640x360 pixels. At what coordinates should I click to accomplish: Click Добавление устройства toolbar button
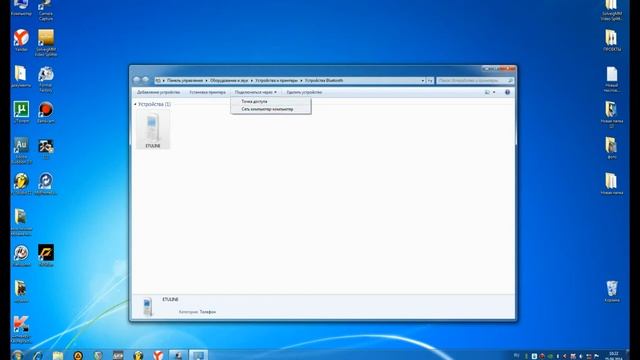point(158,92)
